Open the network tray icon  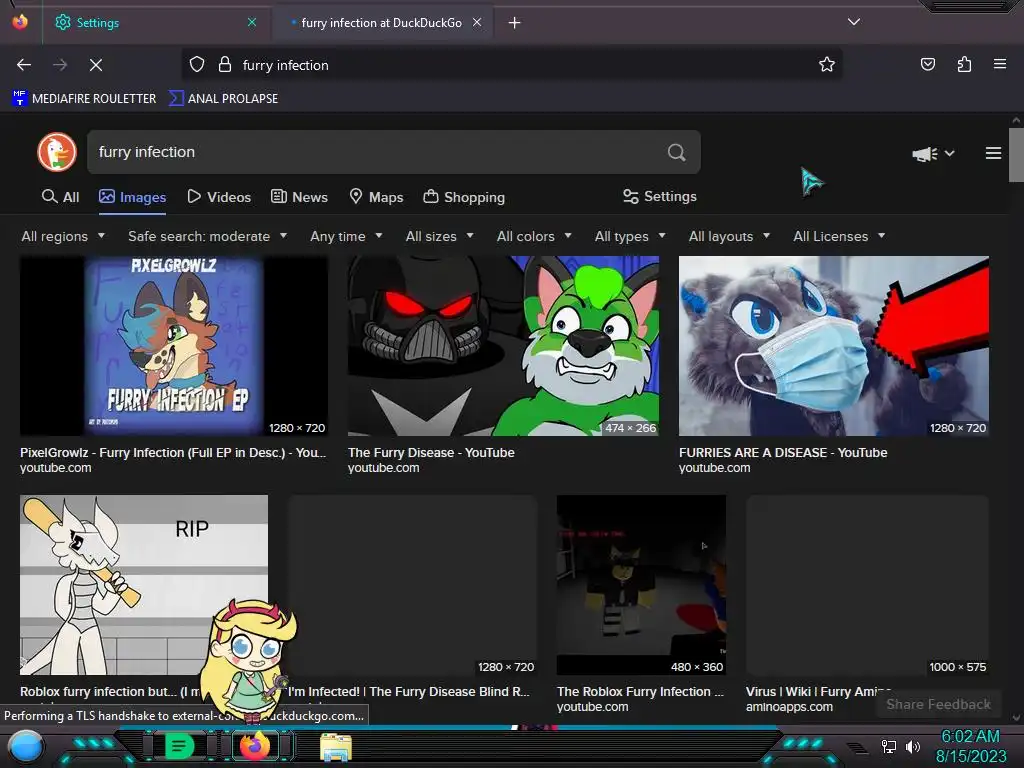point(888,746)
